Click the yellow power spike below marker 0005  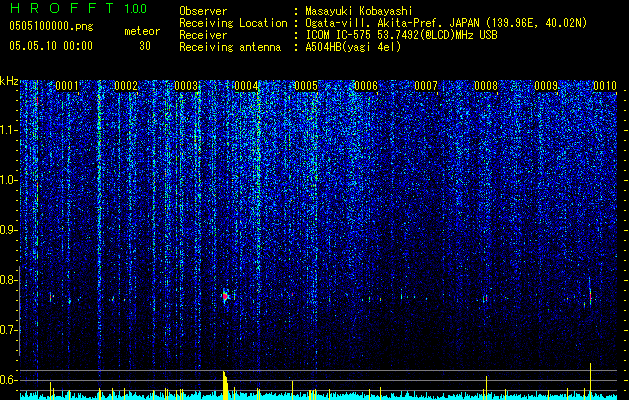coord(292,390)
